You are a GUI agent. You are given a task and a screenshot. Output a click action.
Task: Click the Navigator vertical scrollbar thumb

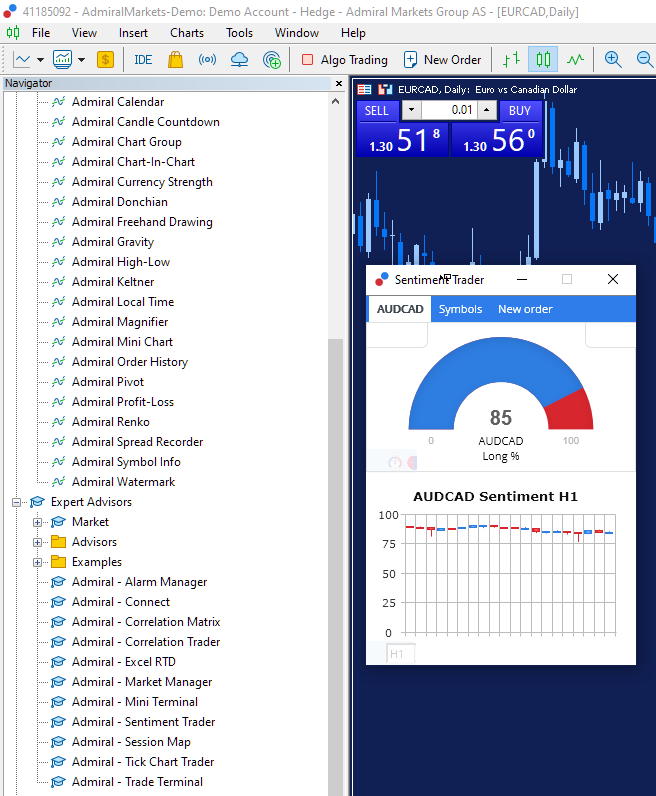[335, 567]
